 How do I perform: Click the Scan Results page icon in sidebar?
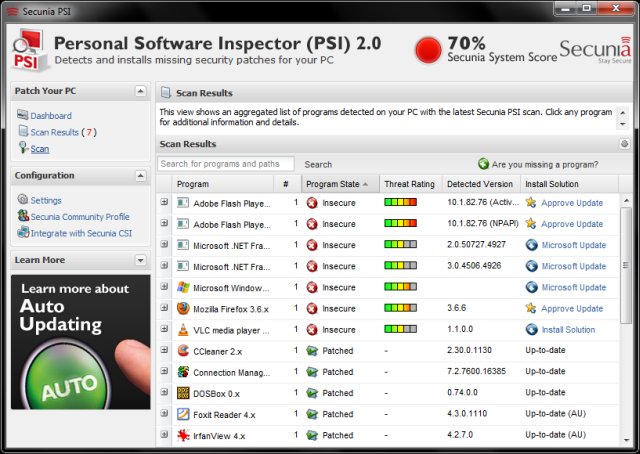(x=23, y=131)
